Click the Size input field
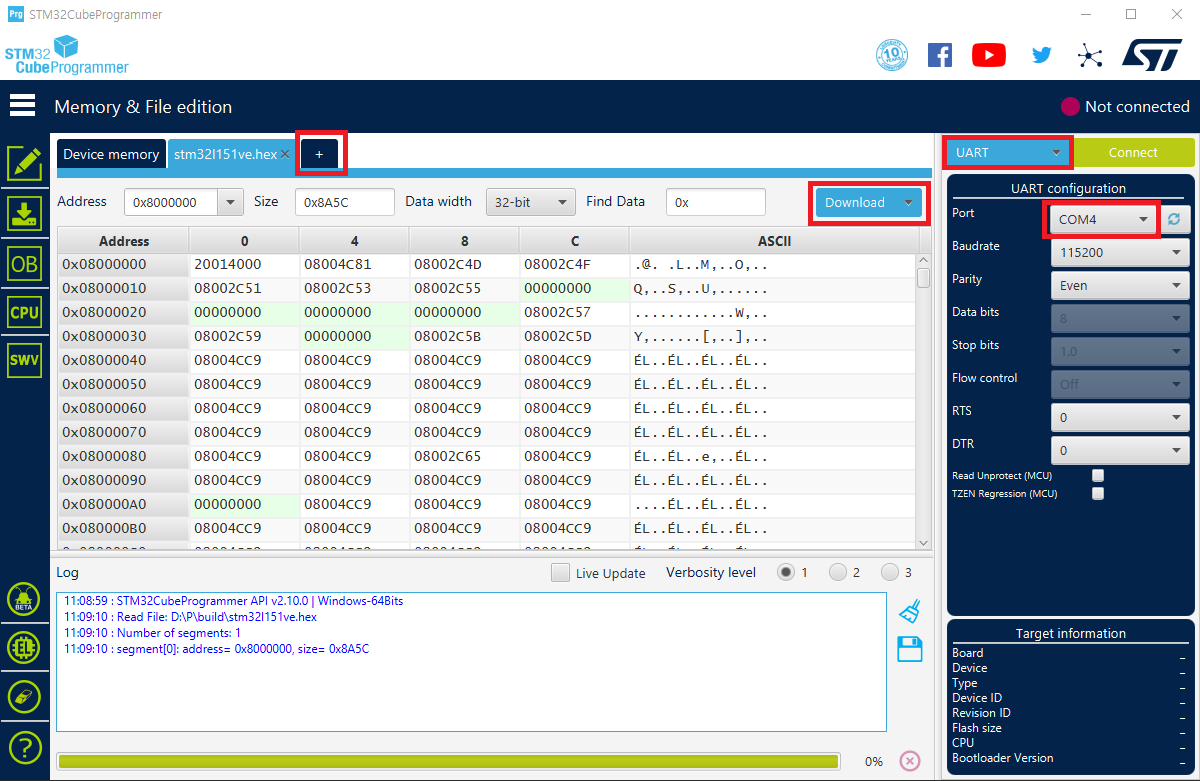This screenshot has width=1200, height=781. click(345, 202)
